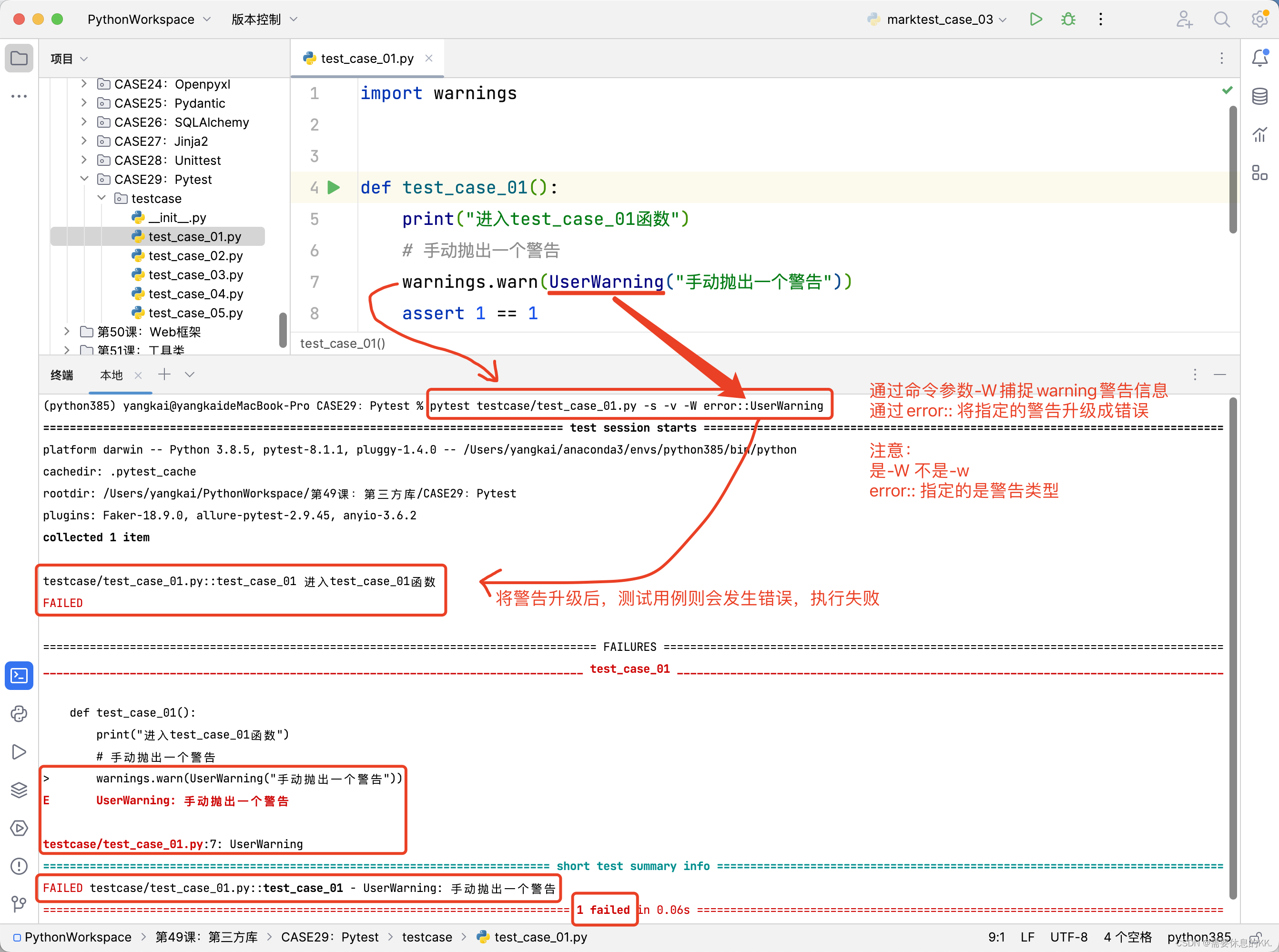Open the 项目 view dropdown
This screenshot has height=952, width=1279.
click(69, 58)
